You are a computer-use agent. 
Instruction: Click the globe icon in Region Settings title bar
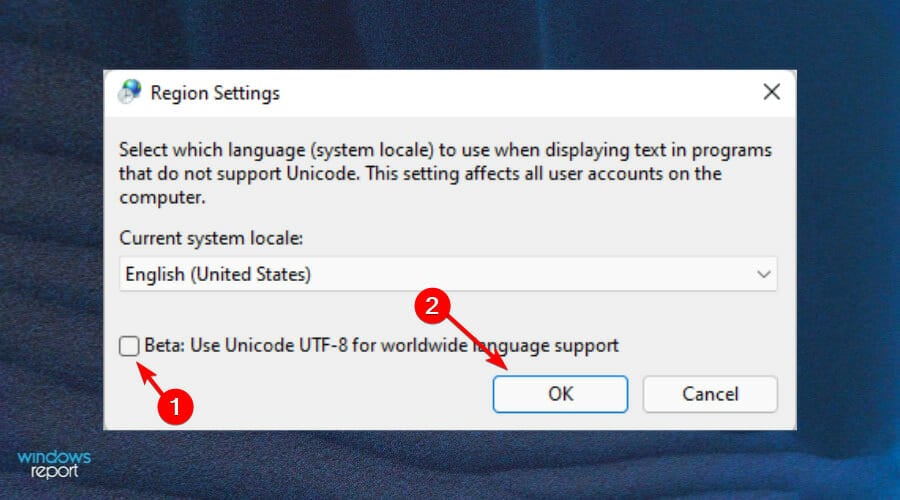130,92
